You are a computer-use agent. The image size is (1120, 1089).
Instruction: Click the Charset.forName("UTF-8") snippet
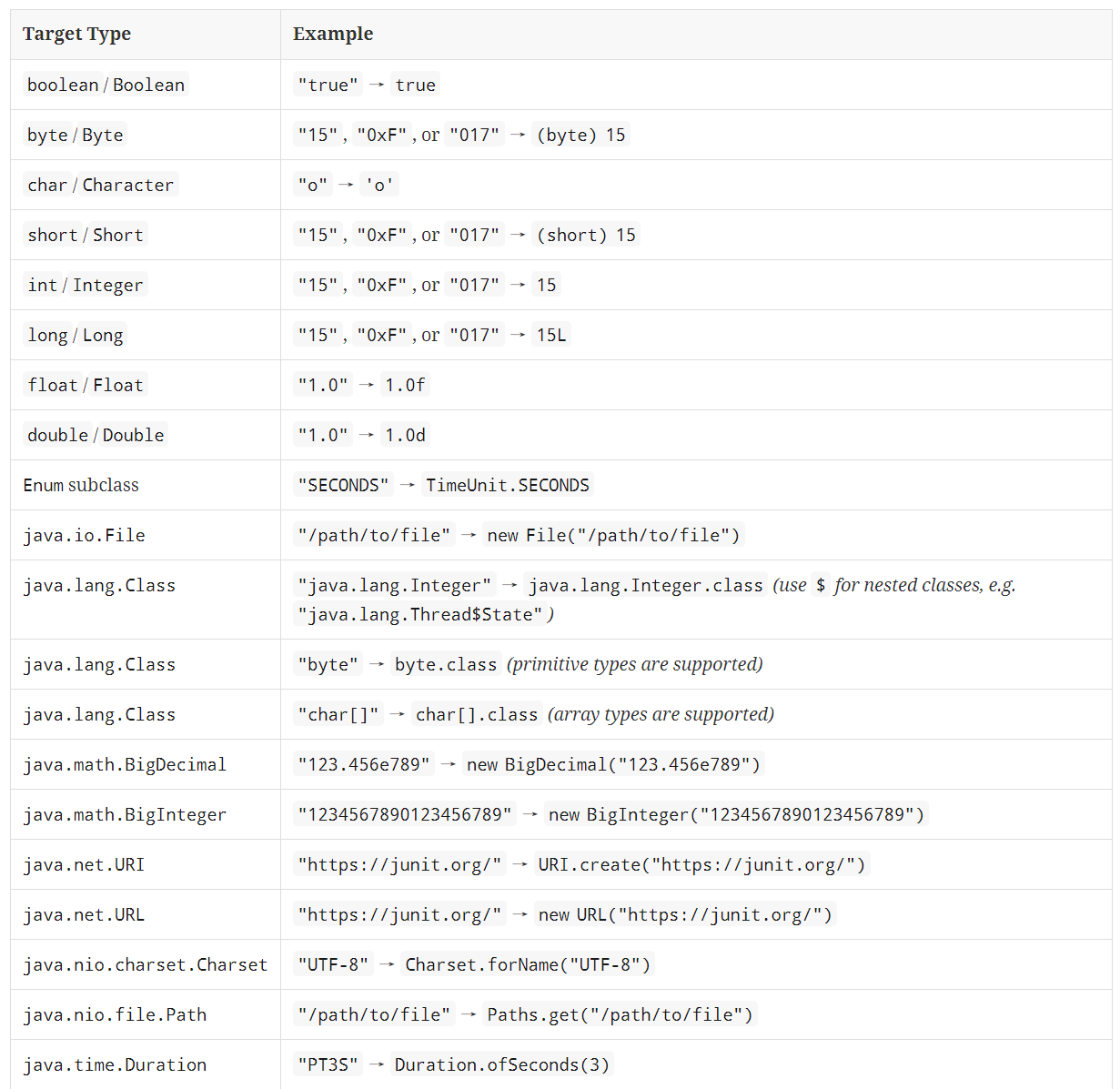click(528, 964)
